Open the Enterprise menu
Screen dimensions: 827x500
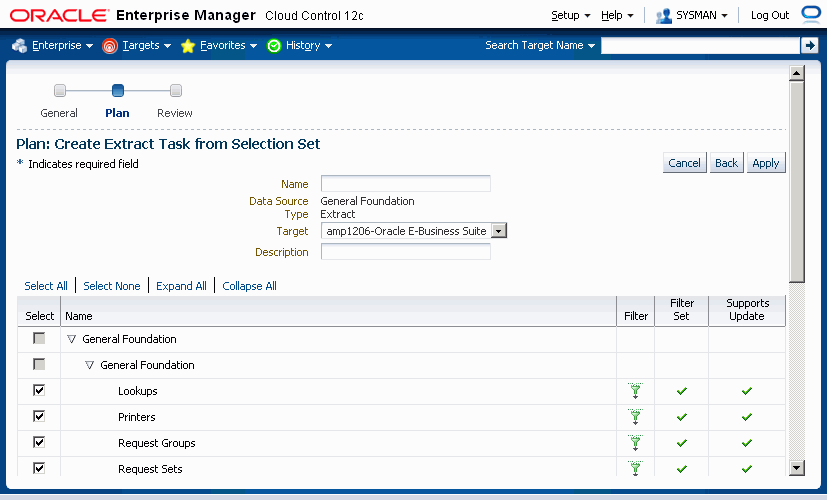pos(62,45)
